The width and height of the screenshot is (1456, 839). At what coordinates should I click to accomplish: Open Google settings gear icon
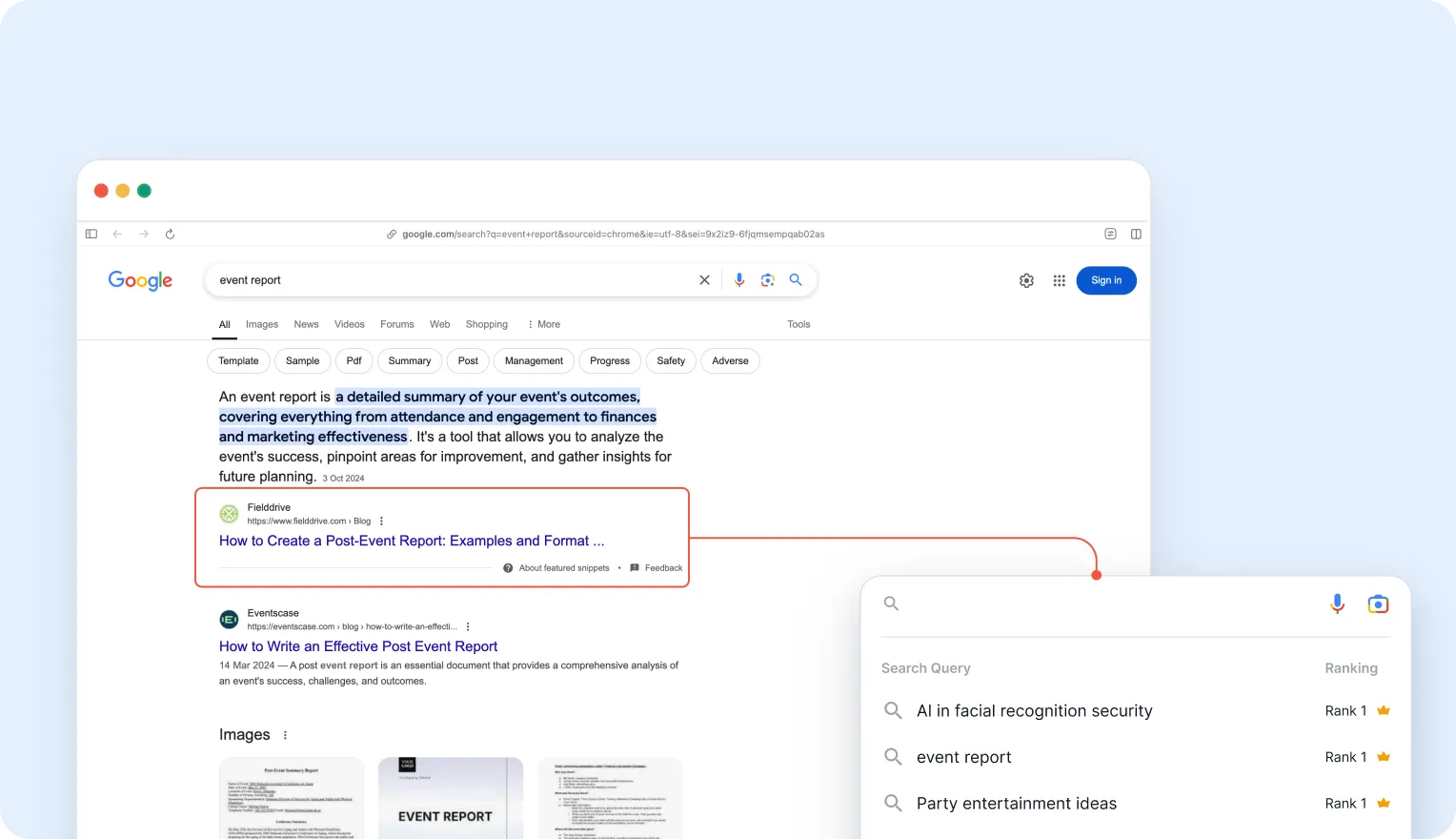coord(1026,280)
